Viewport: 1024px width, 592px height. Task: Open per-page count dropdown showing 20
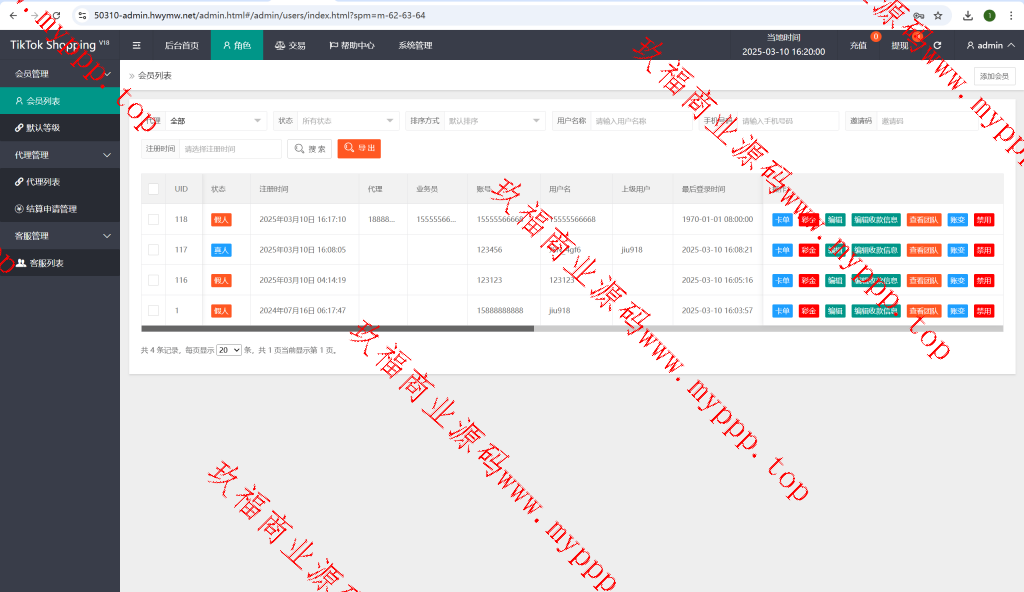[x=229, y=350]
